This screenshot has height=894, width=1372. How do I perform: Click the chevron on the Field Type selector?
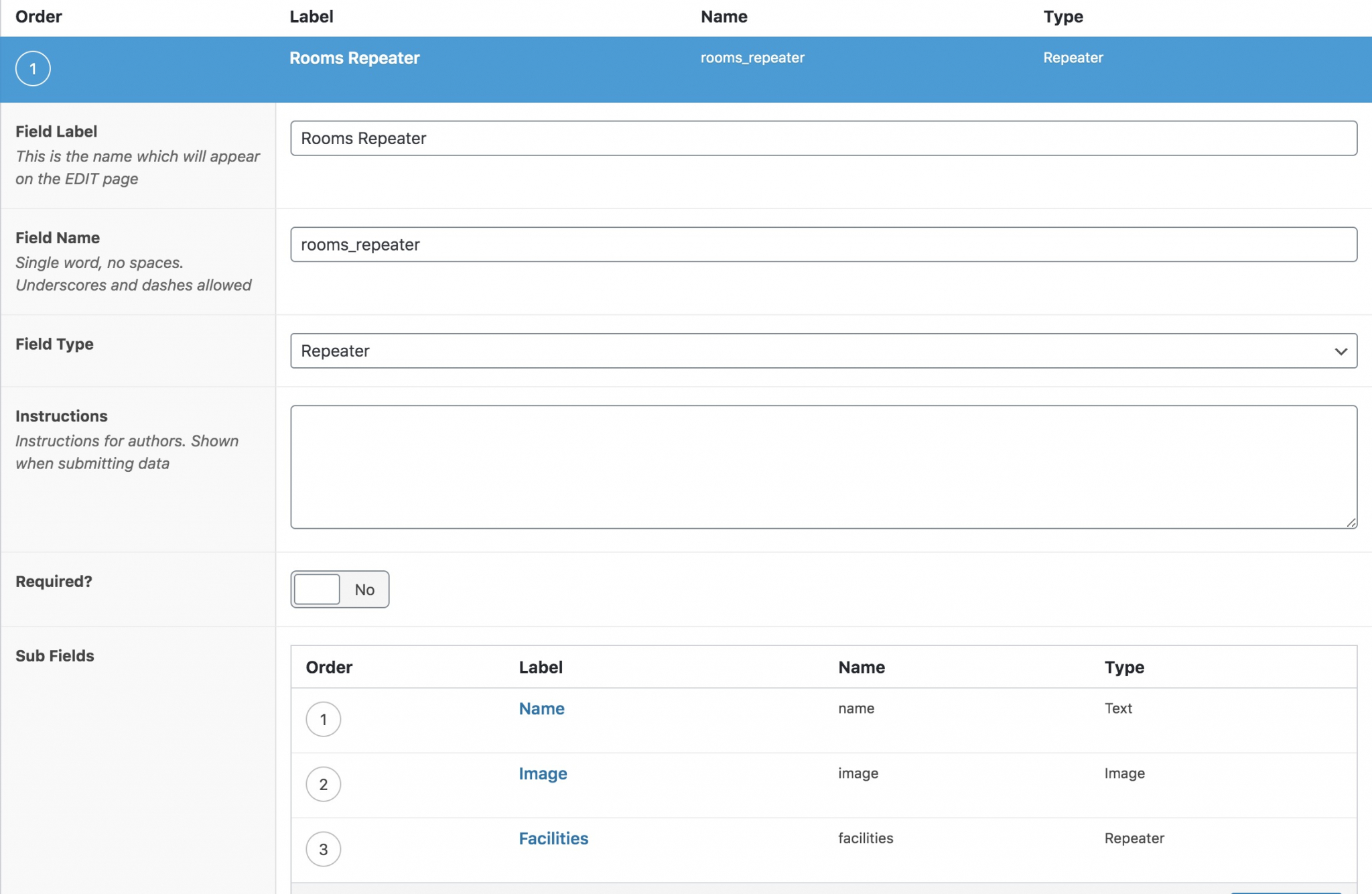point(1340,350)
